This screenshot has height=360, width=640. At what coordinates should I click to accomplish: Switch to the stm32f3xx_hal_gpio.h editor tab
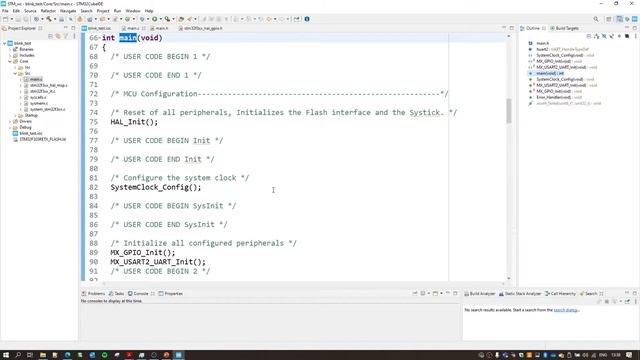[x=201, y=28]
